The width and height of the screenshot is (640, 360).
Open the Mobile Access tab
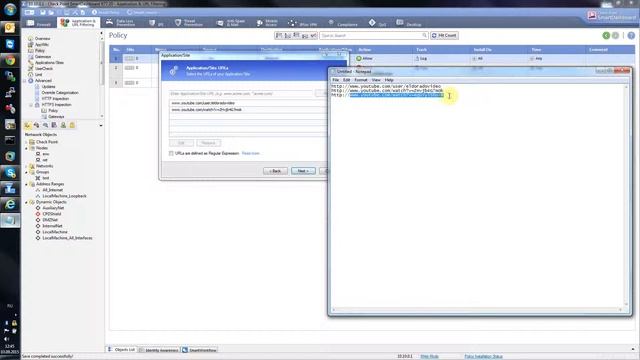point(267,23)
